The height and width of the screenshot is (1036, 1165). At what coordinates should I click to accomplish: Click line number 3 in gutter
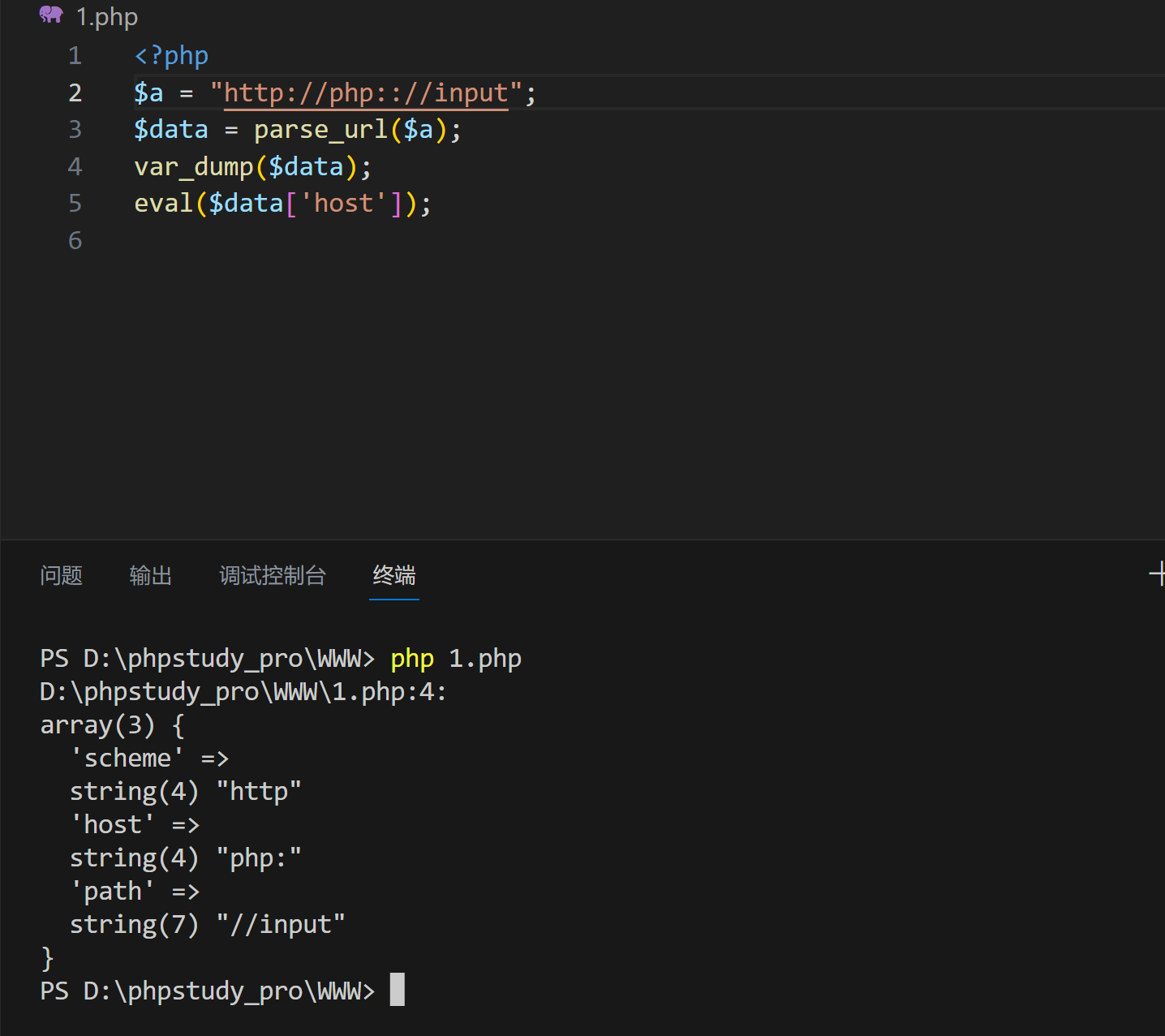pyautogui.click(x=75, y=129)
